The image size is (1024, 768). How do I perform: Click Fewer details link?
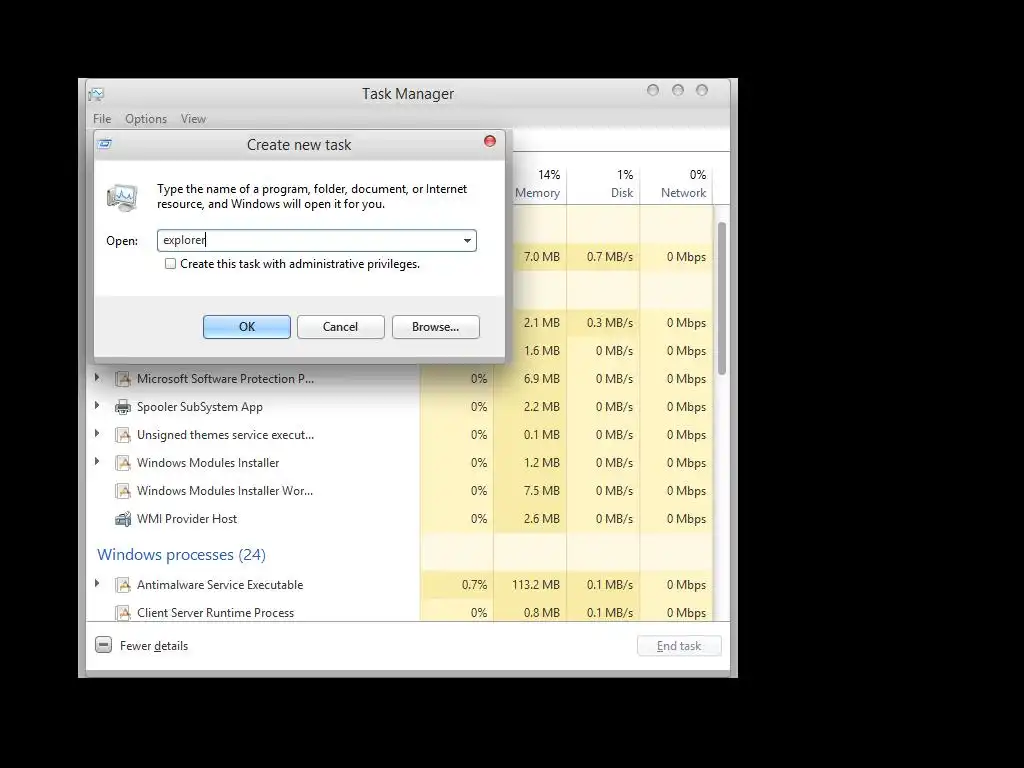click(154, 646)
